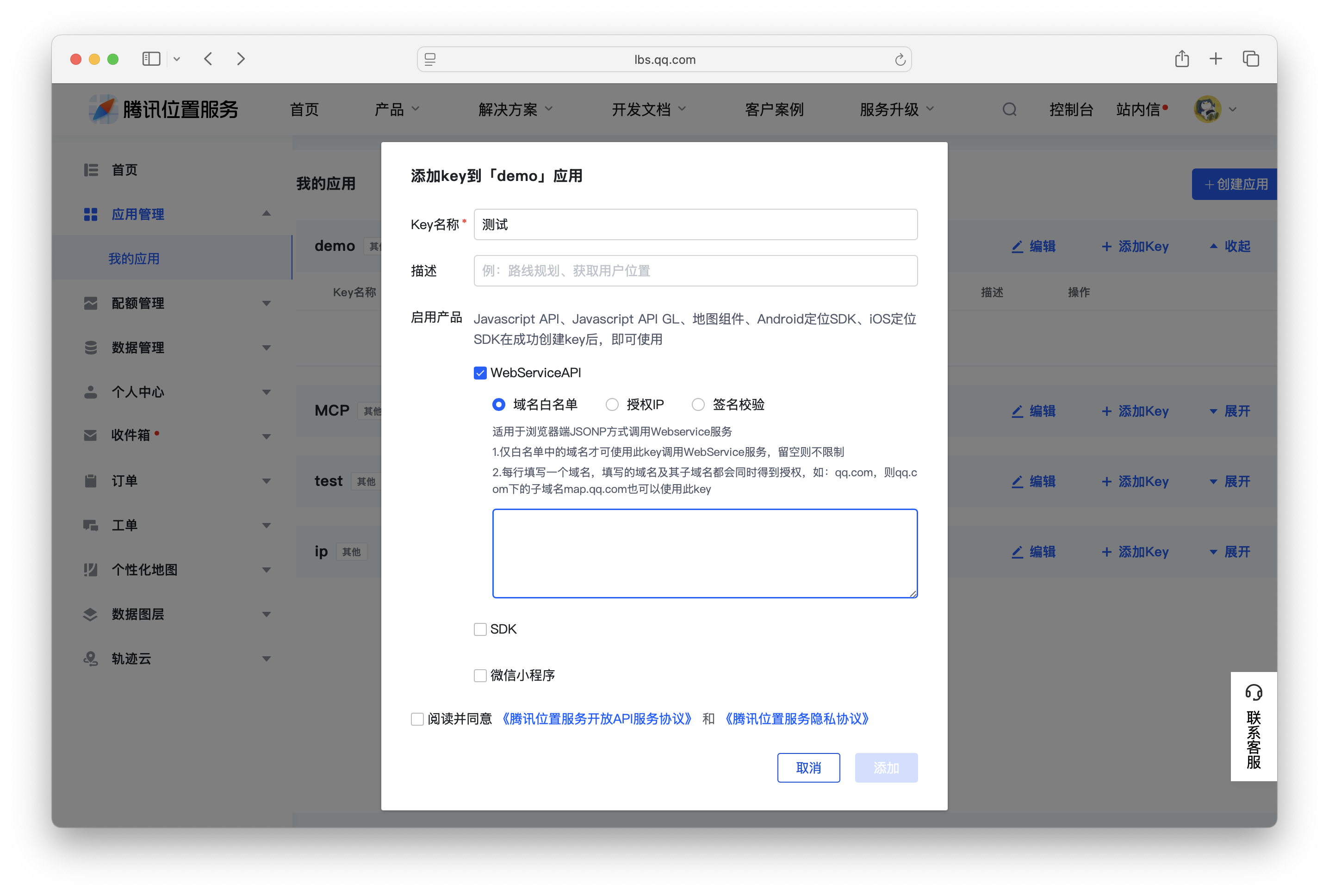1329x896 pixels.
Task: Click the search magnifier icon in the top bar
Action: [x=1009, y=109]
